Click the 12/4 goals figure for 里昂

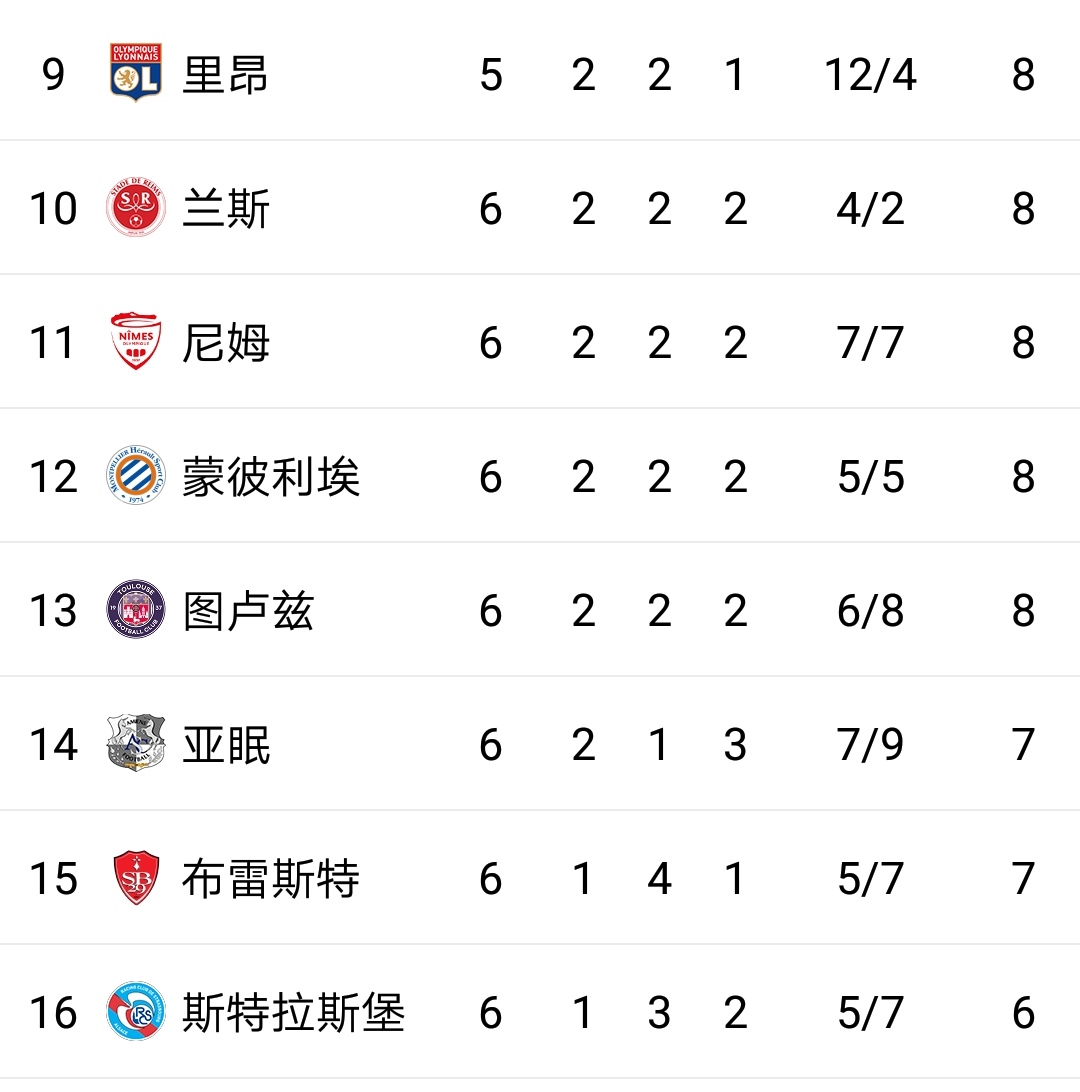click(870, 75)
